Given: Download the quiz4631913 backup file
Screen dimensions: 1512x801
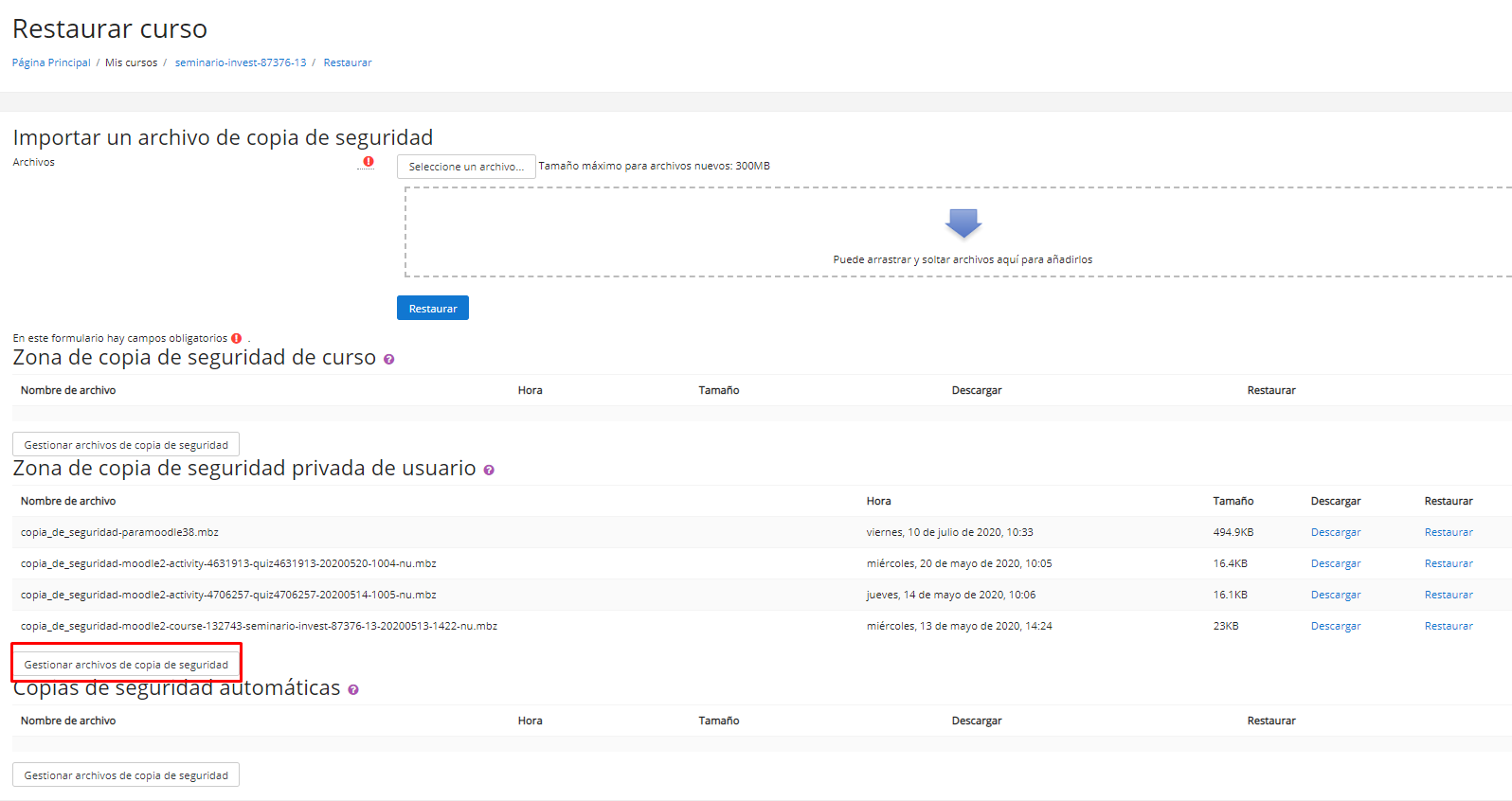Looking at the screenshot, I should point(1335,563).
